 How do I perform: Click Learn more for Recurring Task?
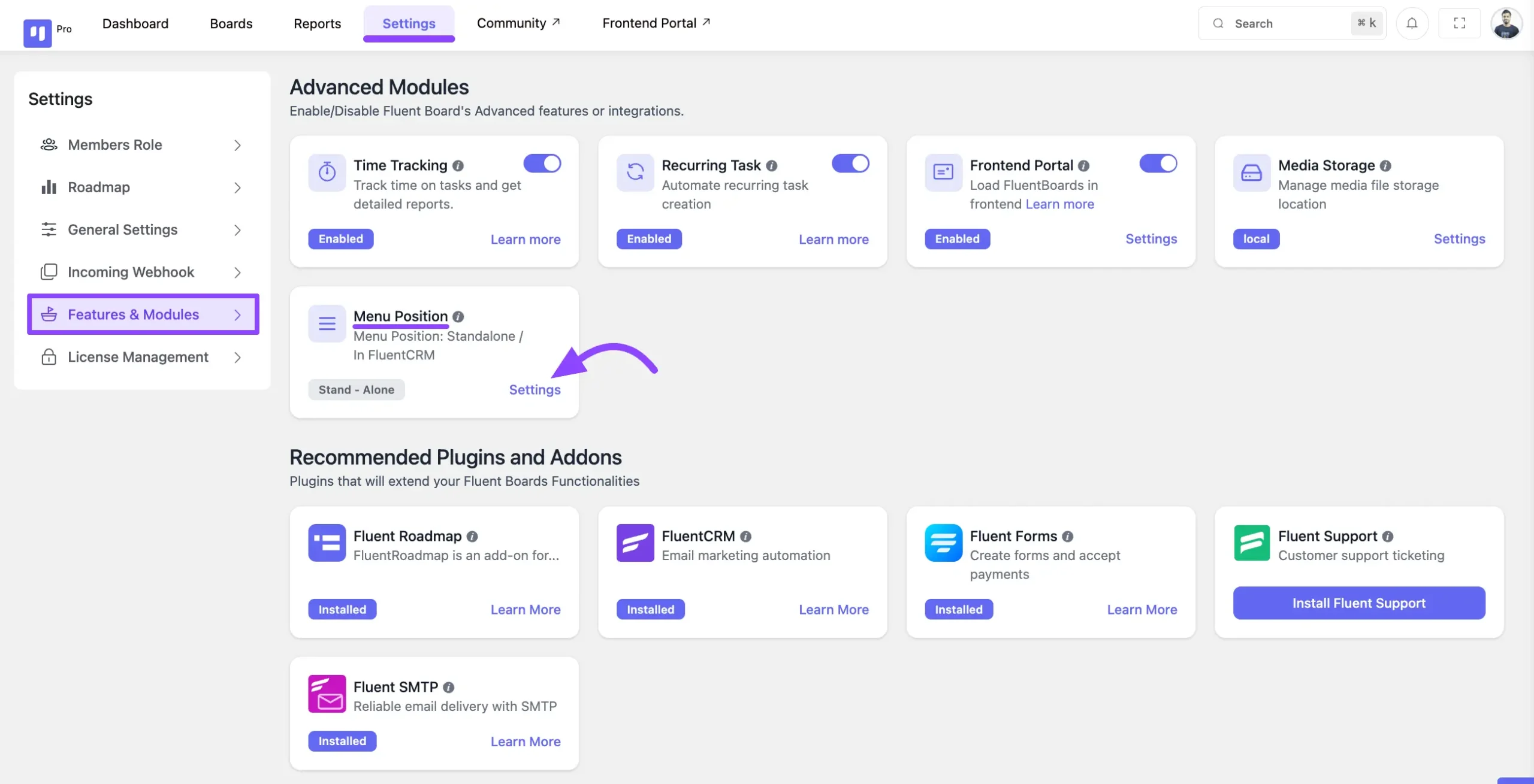pos(834,240)
